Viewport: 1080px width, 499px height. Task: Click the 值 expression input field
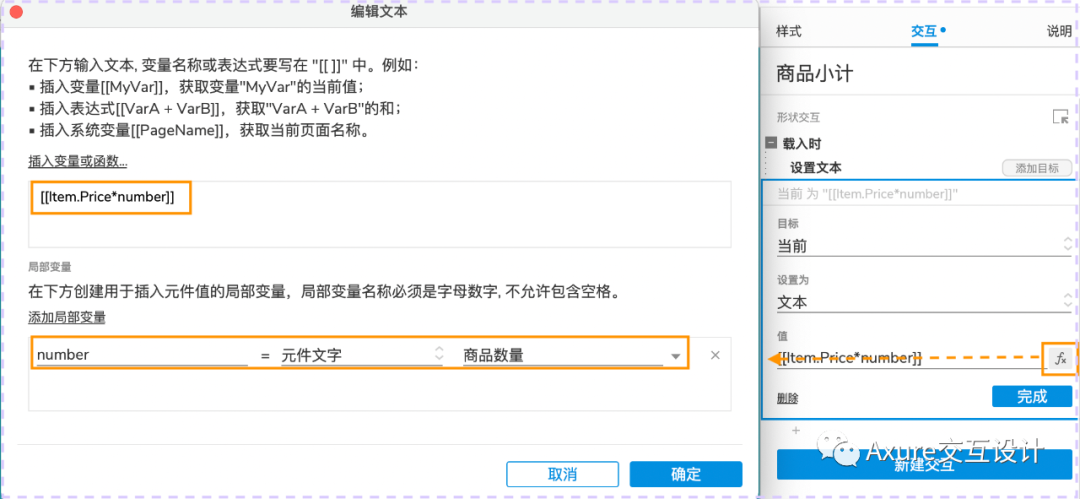pos(911,358)
